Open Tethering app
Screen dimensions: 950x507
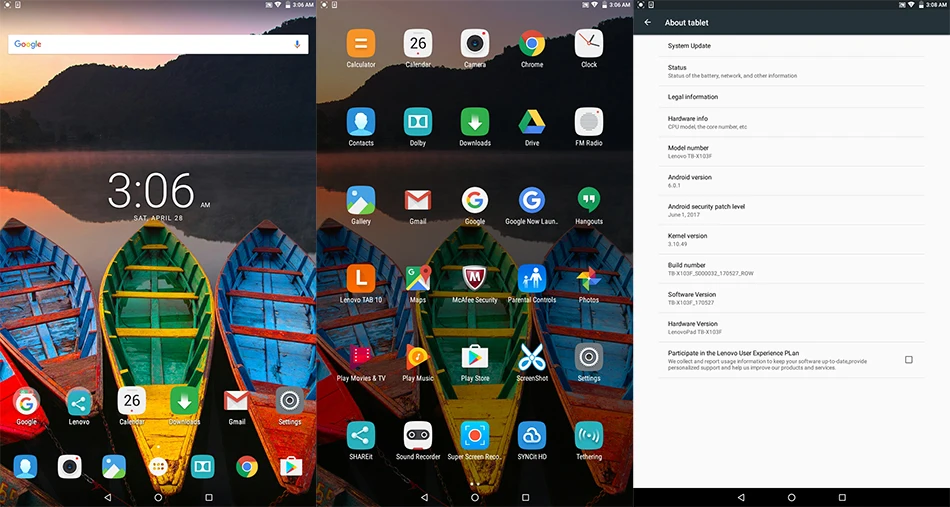tap(588, 436)
